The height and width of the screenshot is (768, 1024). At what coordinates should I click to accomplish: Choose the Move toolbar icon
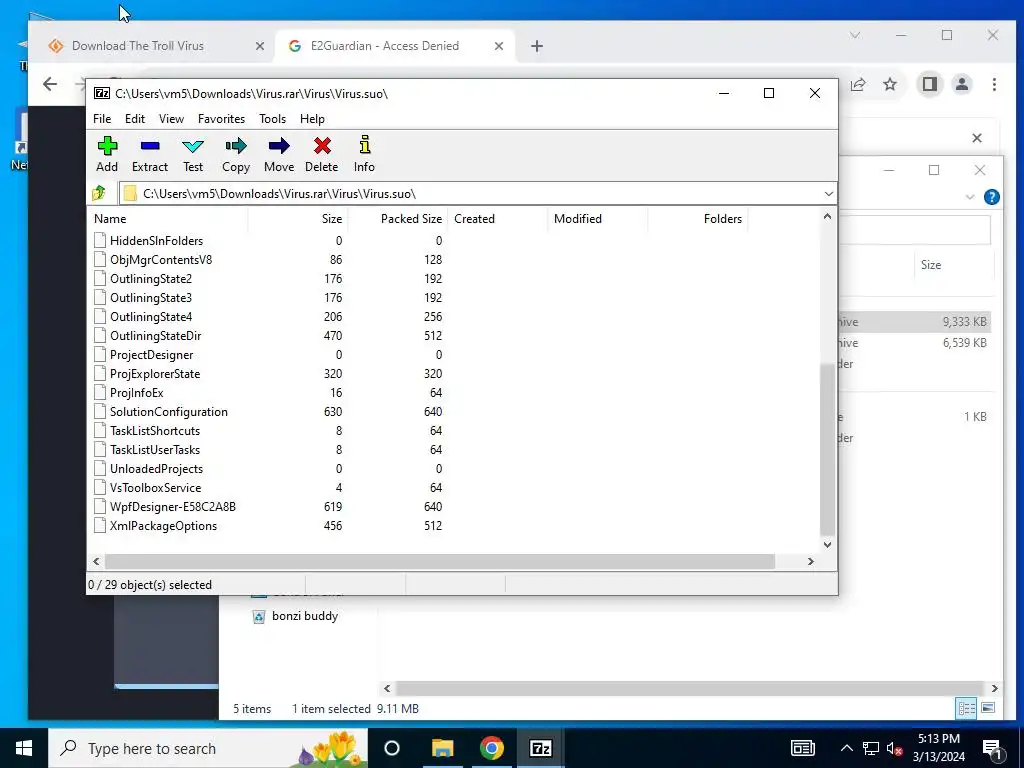point(279,146)
